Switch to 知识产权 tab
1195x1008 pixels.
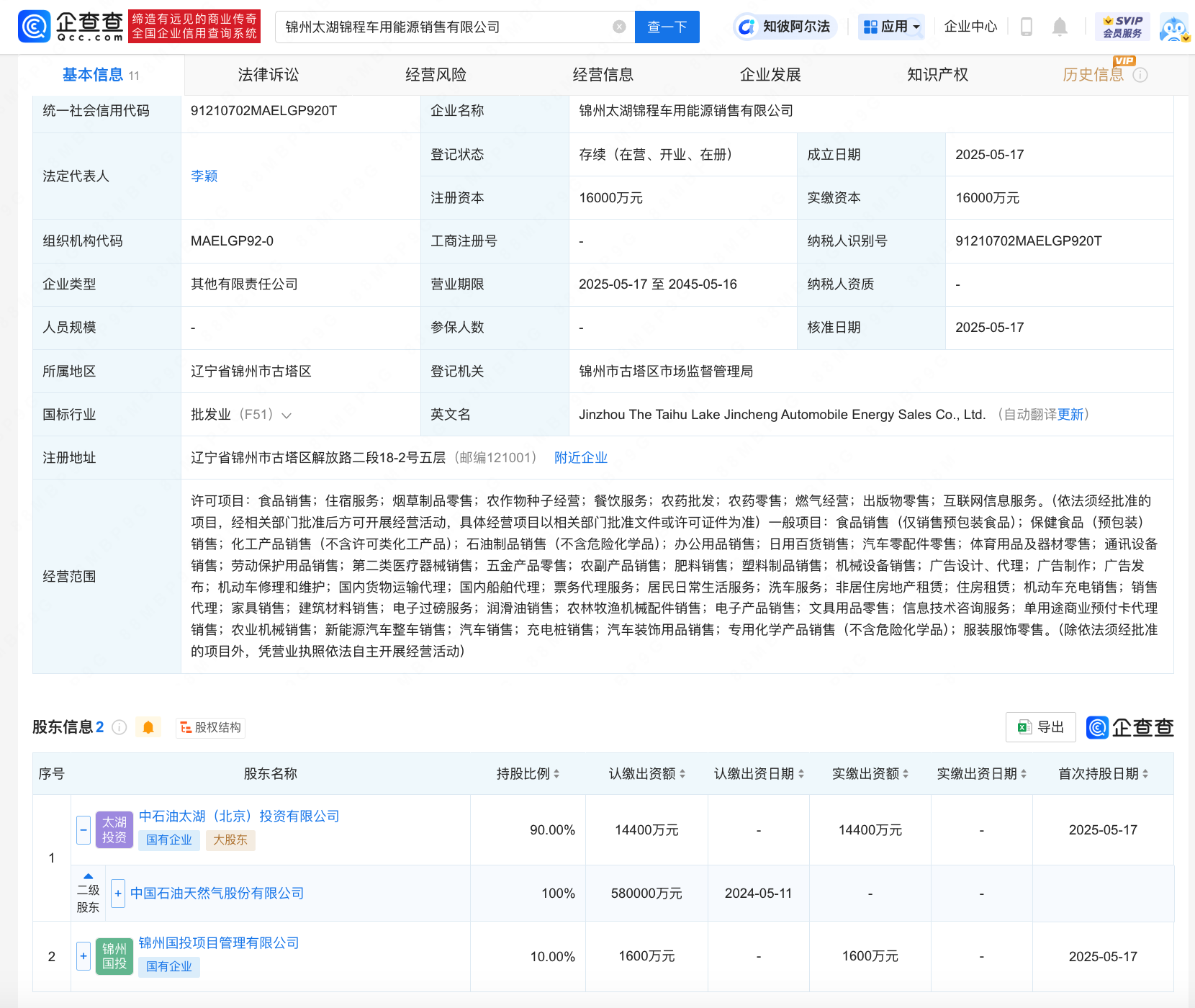(x=937, y=75)
